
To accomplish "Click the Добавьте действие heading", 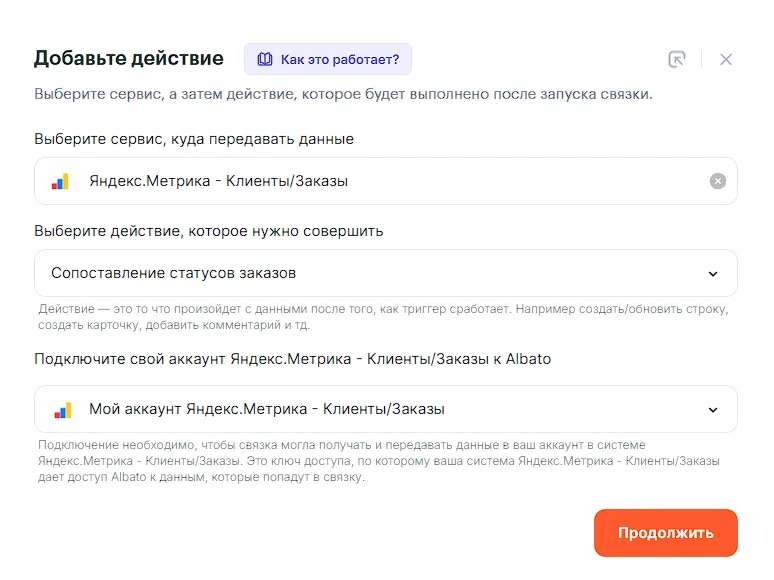I will pyautogui.click(x=129, y=58).
